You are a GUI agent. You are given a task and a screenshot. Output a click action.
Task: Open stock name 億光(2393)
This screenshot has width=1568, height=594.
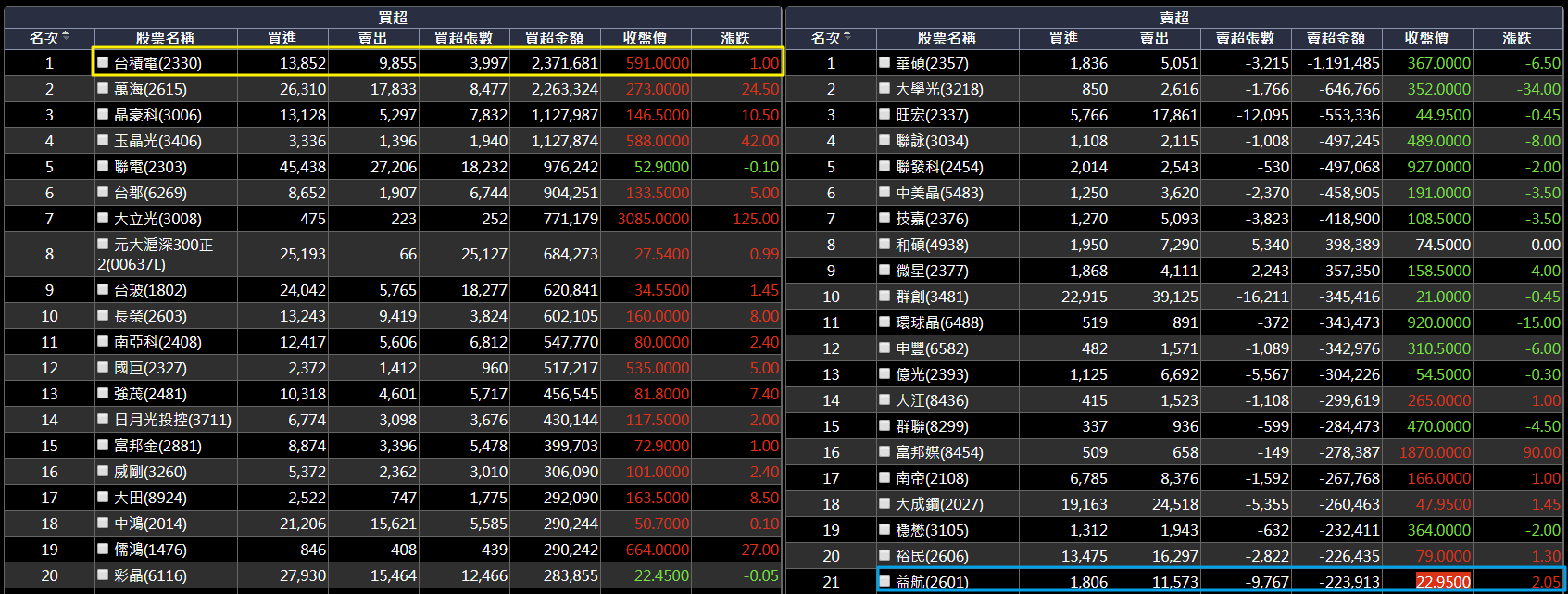point(932,374)
